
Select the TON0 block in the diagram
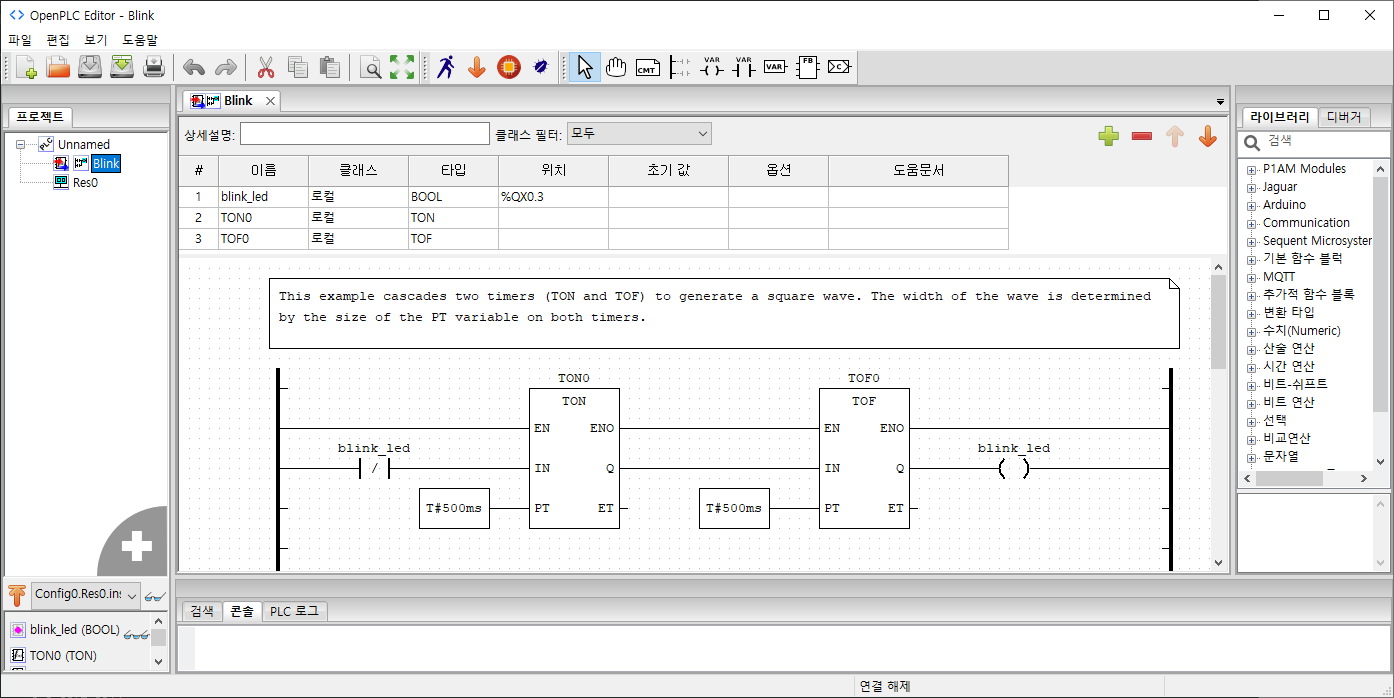pos(574,458)
